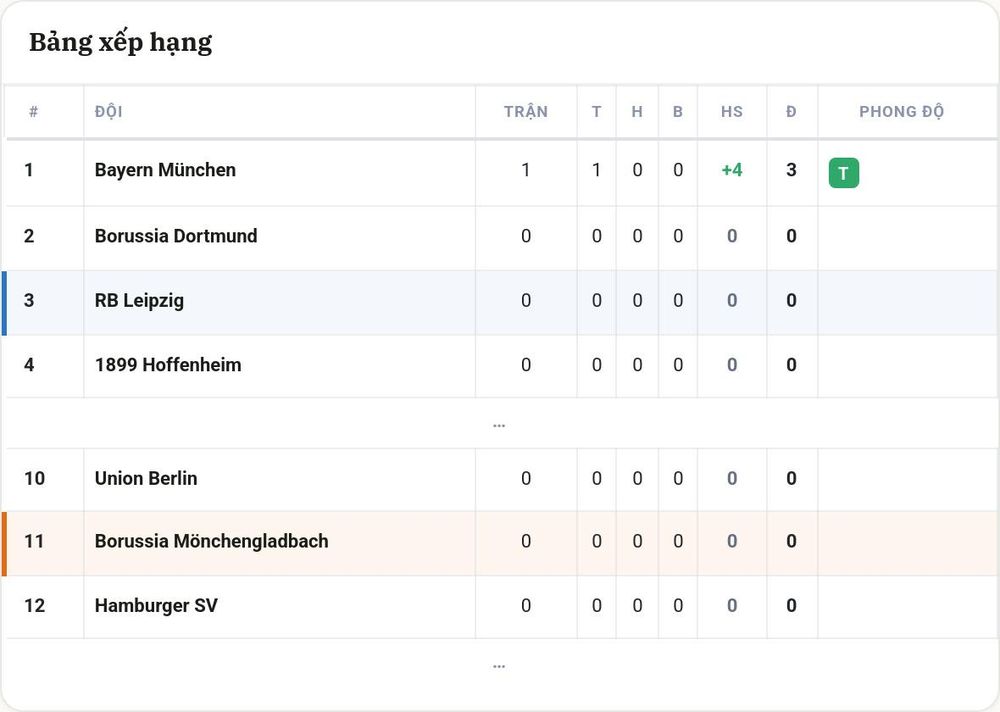Image resolution: width=1000 pixels, height=712 pixels.
Task: Sort by the HS column header
Action: 732,112
